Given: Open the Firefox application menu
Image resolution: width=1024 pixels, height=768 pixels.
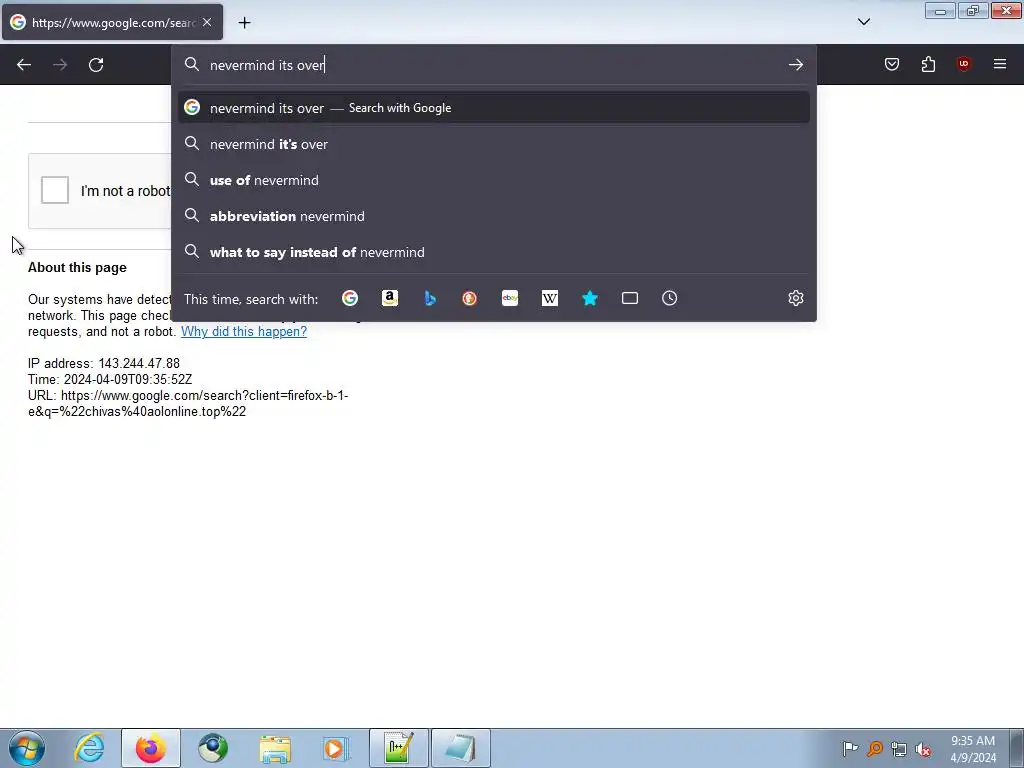Looking at the screenshot, I should pos(1000,64).
